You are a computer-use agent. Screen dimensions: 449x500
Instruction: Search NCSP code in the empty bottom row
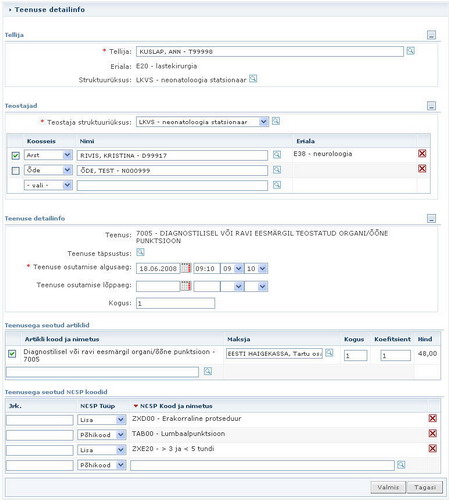coord(401,465)
